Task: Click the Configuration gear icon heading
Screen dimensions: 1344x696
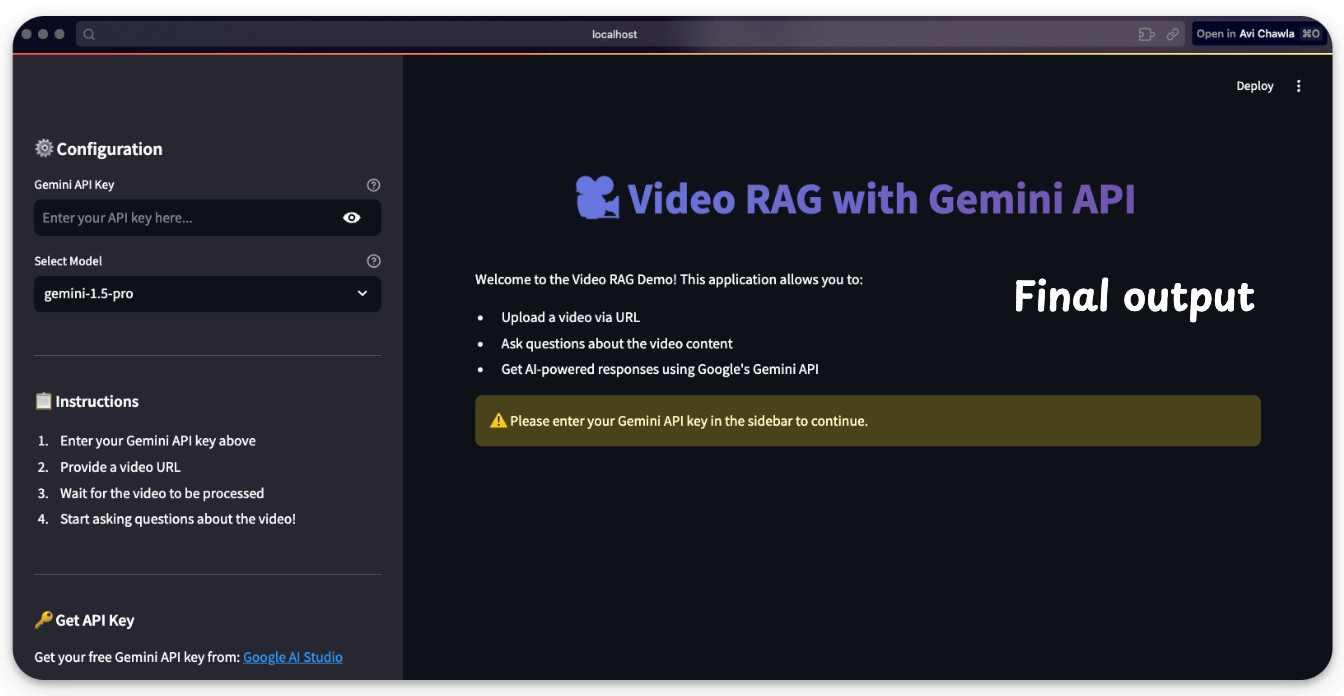Action: coord(44,148)
